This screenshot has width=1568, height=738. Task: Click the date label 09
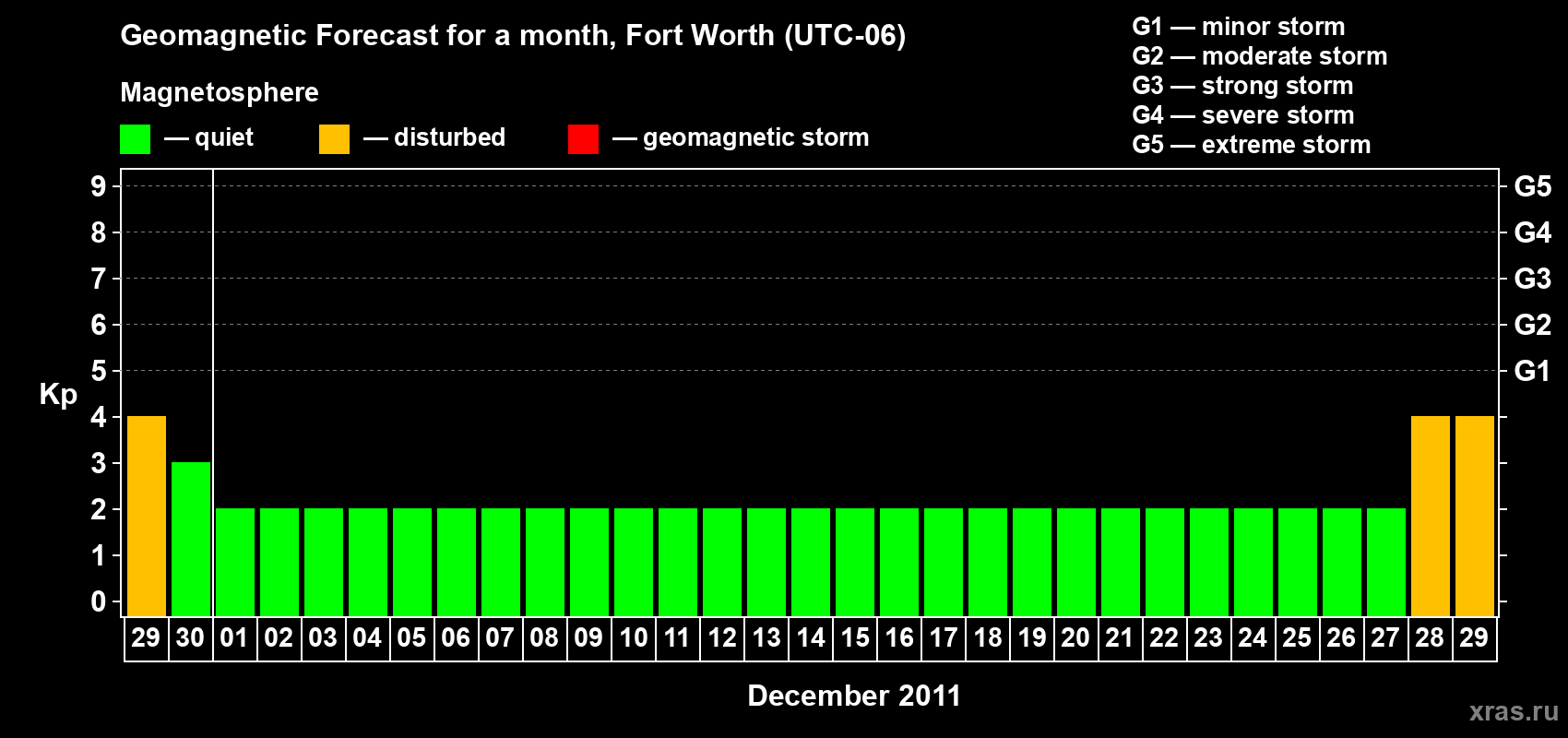pos(588,637)
